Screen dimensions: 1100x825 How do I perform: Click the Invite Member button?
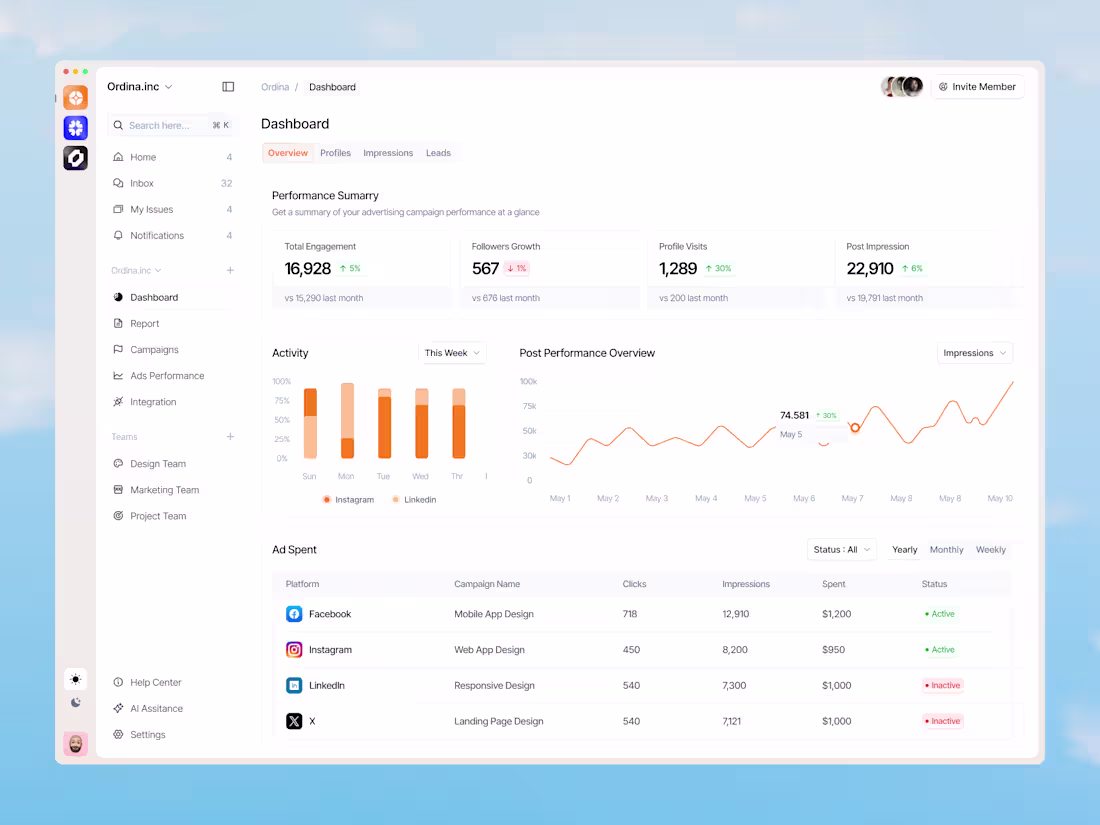(977, 87)
